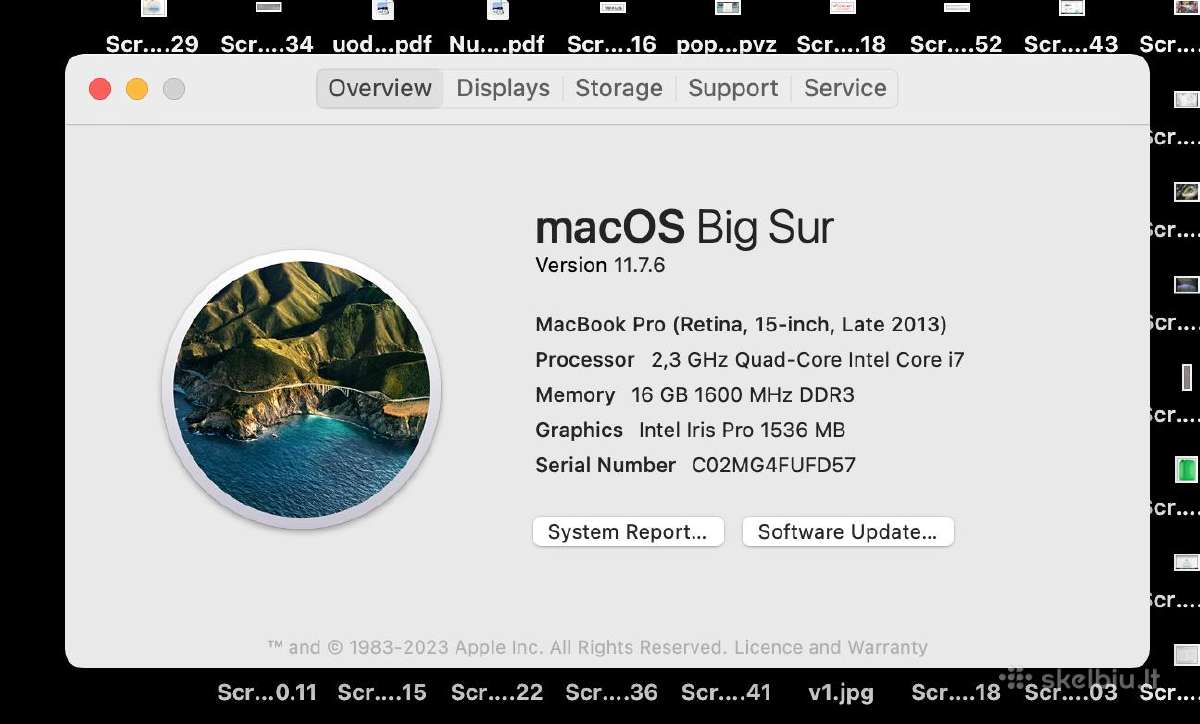Select desktop screenshot Scr....52
Viewport: 1200px width, 724px height.
pos(956,44)
